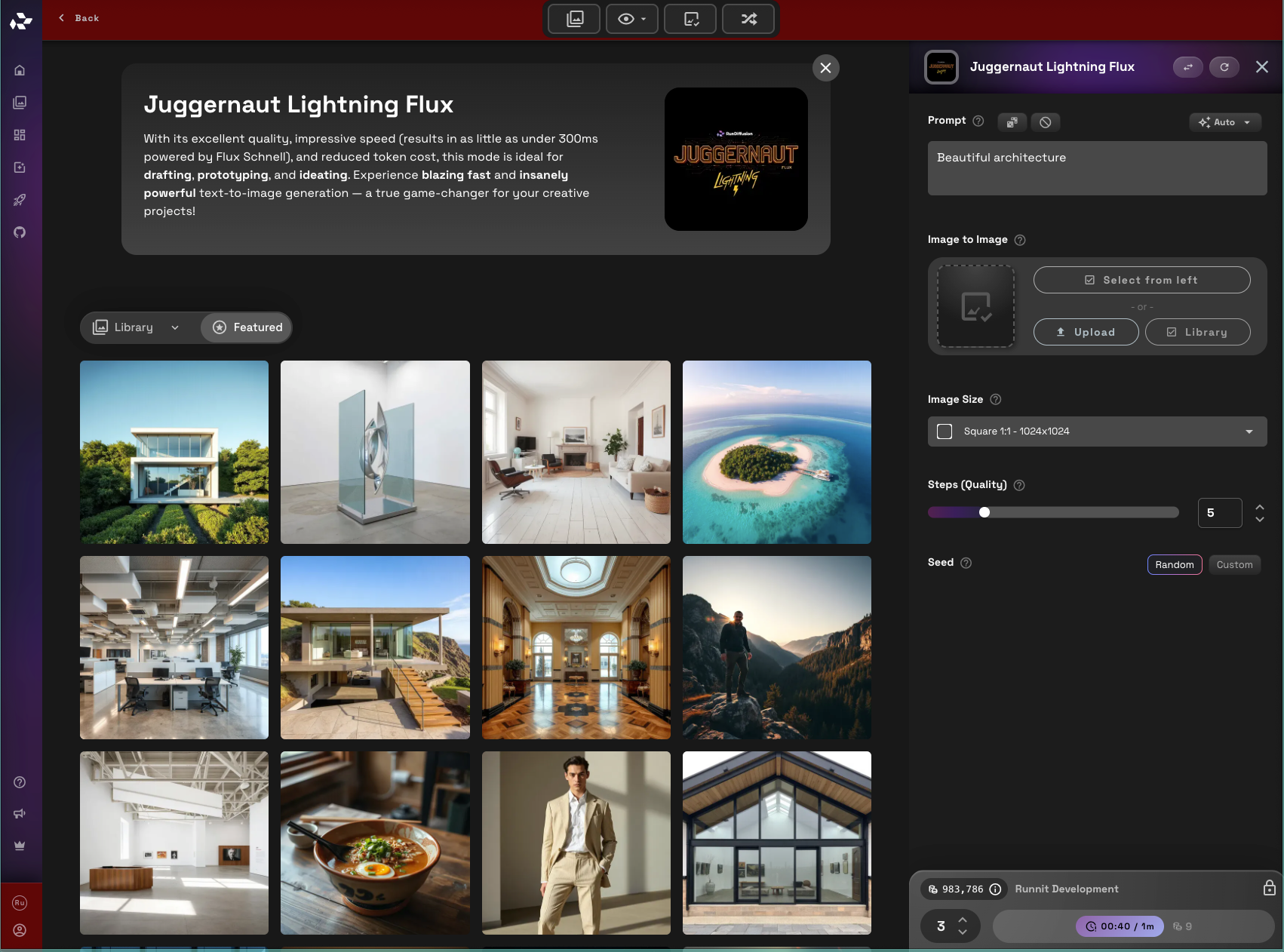
Task: Click the shuffle icon in the top toolbar
Action: click(x=748, y=19)
